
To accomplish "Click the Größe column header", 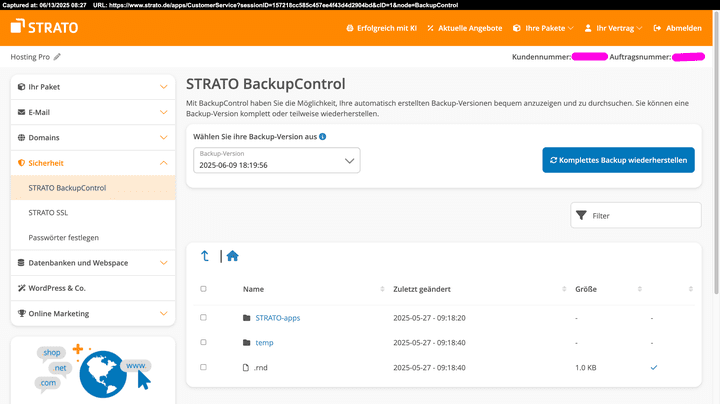I will pos(586,289).
